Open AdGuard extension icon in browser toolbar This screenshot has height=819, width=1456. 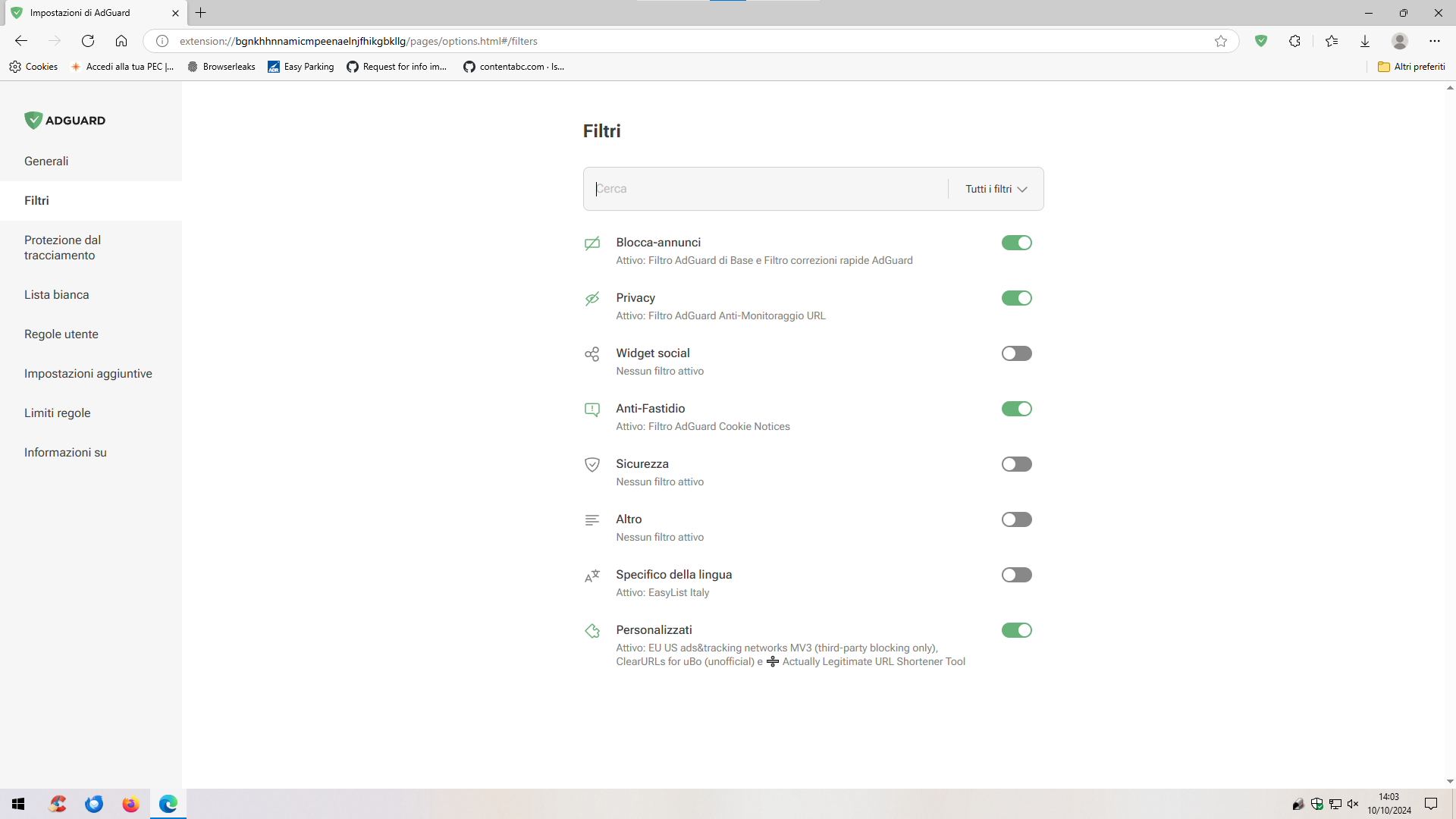click(1261, 41)
